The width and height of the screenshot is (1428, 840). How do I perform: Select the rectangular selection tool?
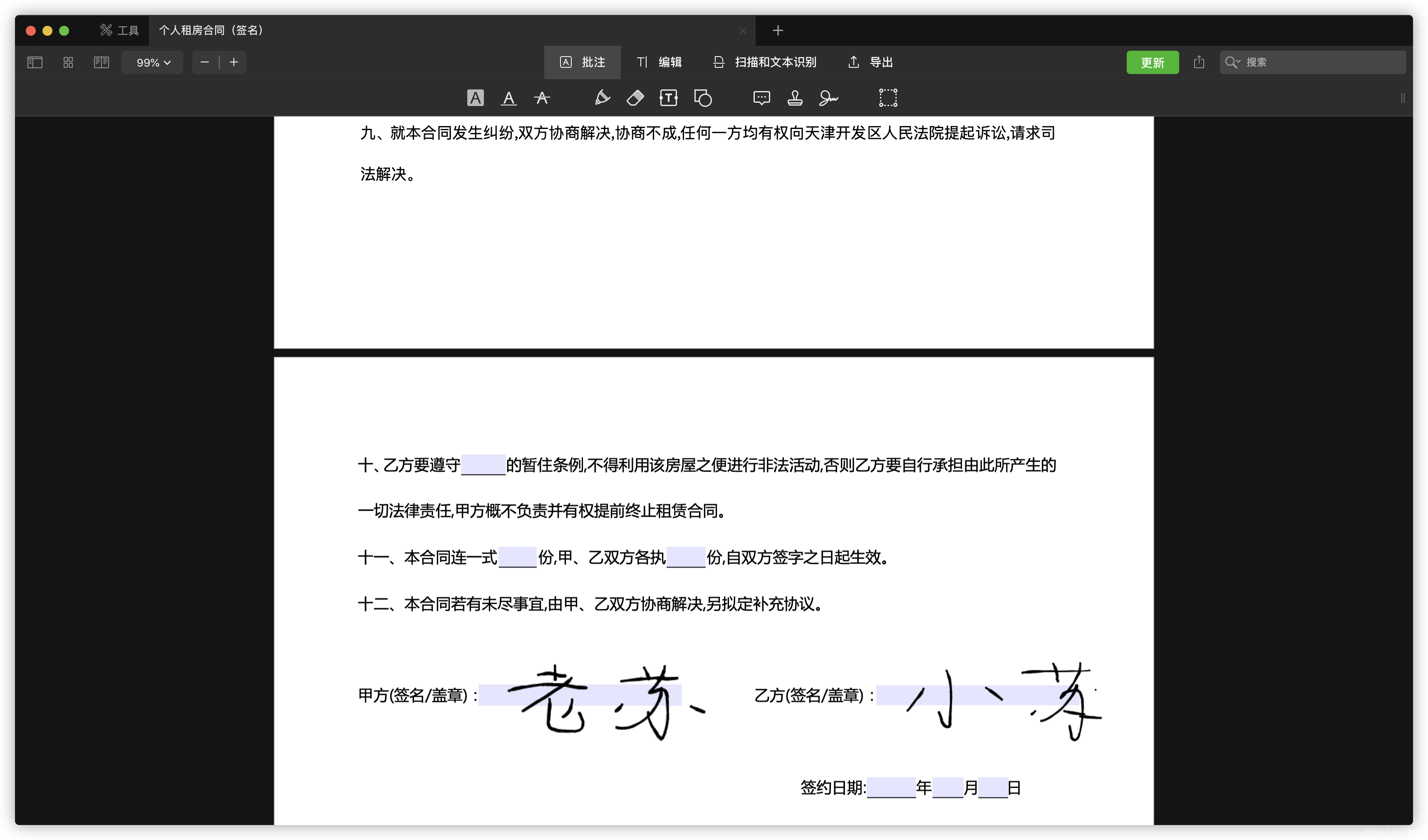pos(888,98)
